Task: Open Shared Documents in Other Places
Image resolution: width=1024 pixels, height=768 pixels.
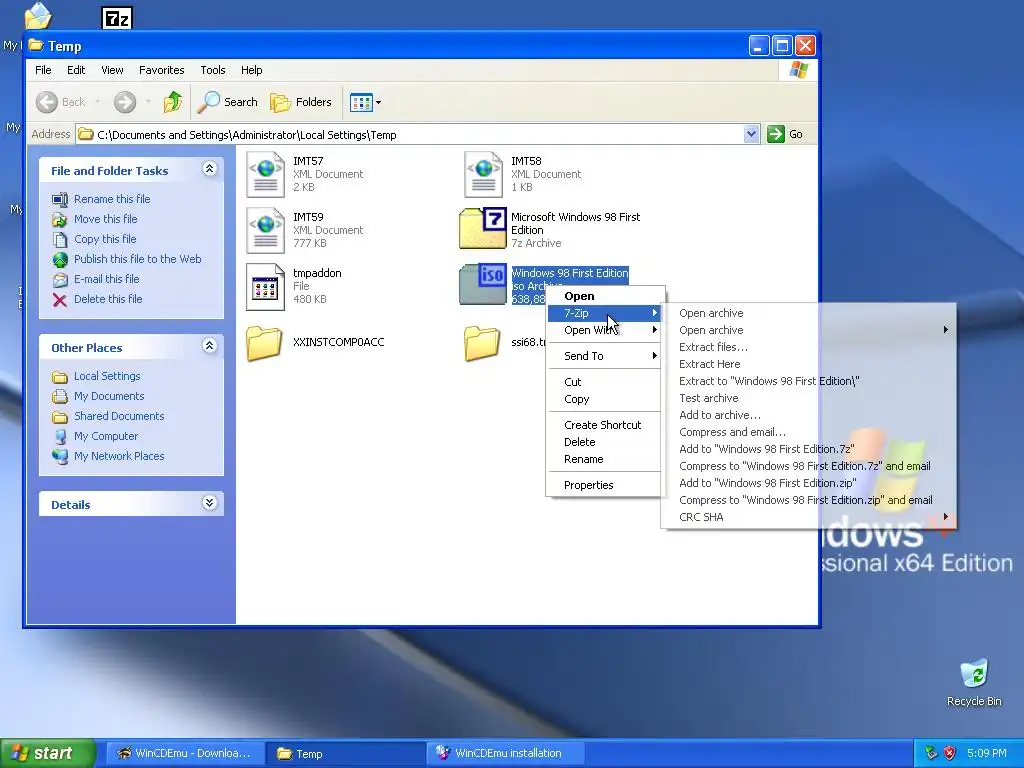Action: click(x=119, y=416)
